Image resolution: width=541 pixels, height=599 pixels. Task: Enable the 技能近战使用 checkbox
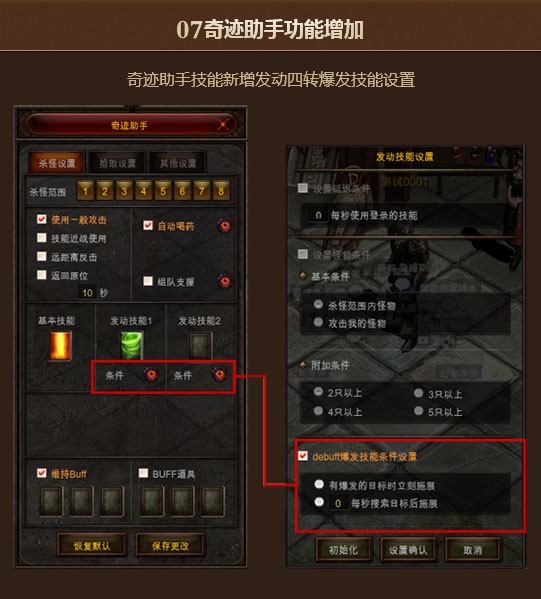click(42, 238)
